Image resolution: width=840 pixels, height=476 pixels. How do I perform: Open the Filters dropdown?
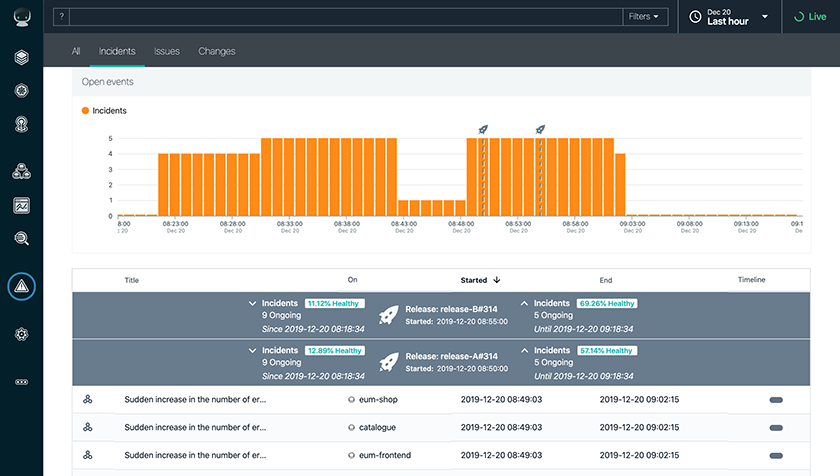pyautogui.click(x=645, y=17)
